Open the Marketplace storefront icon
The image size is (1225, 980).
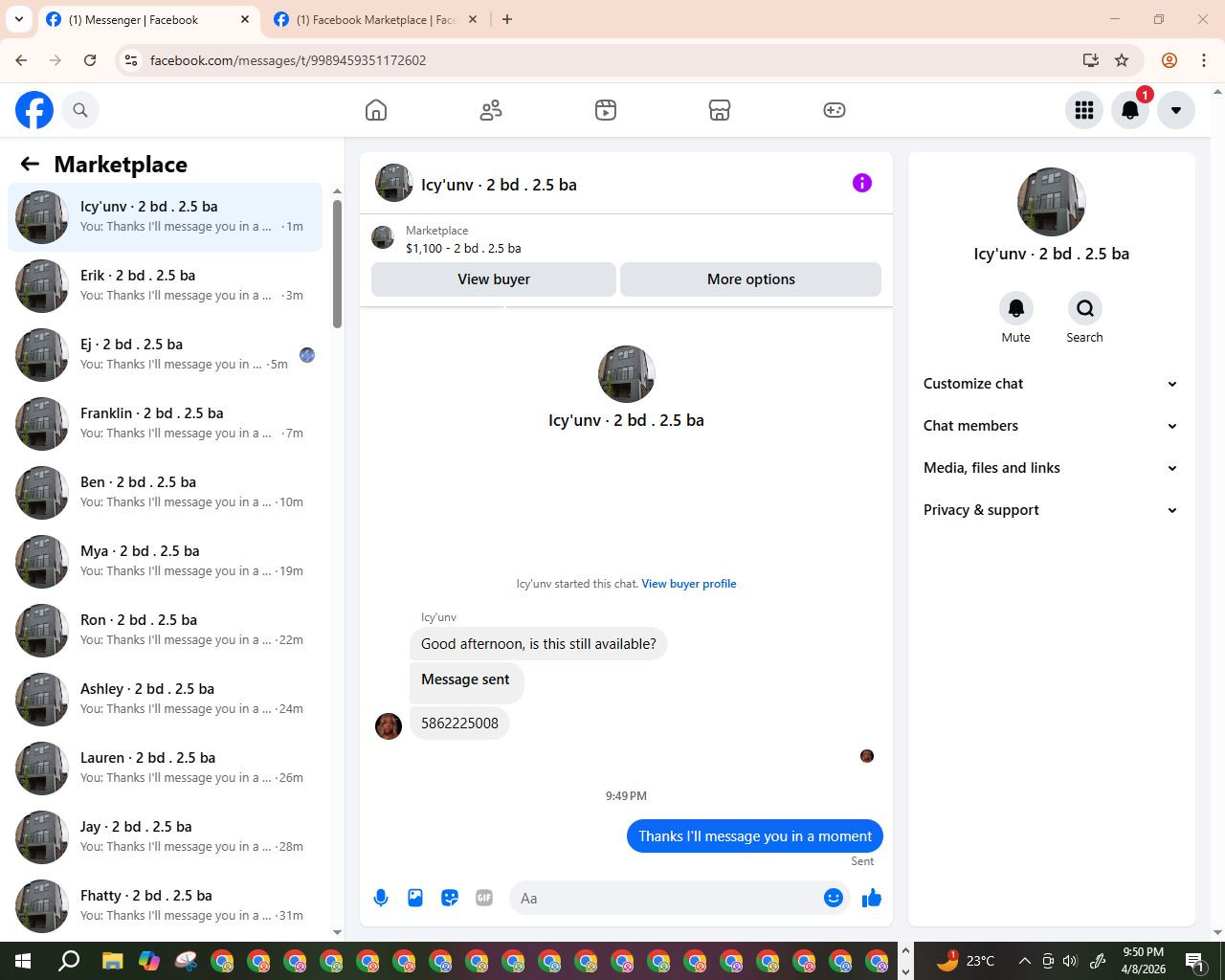click(x=720, y=110)
